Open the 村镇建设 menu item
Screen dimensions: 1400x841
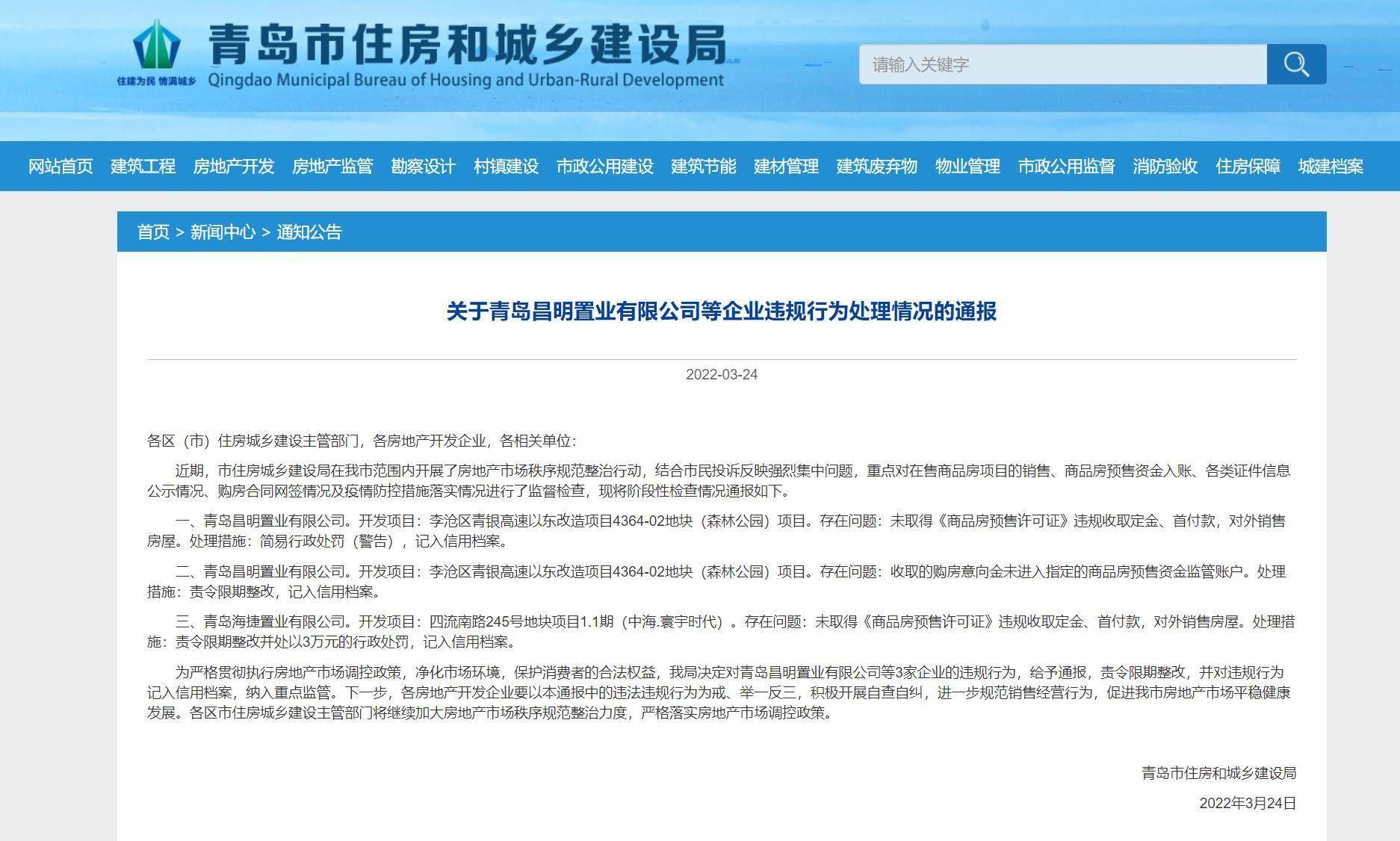(x=506, y=167)
